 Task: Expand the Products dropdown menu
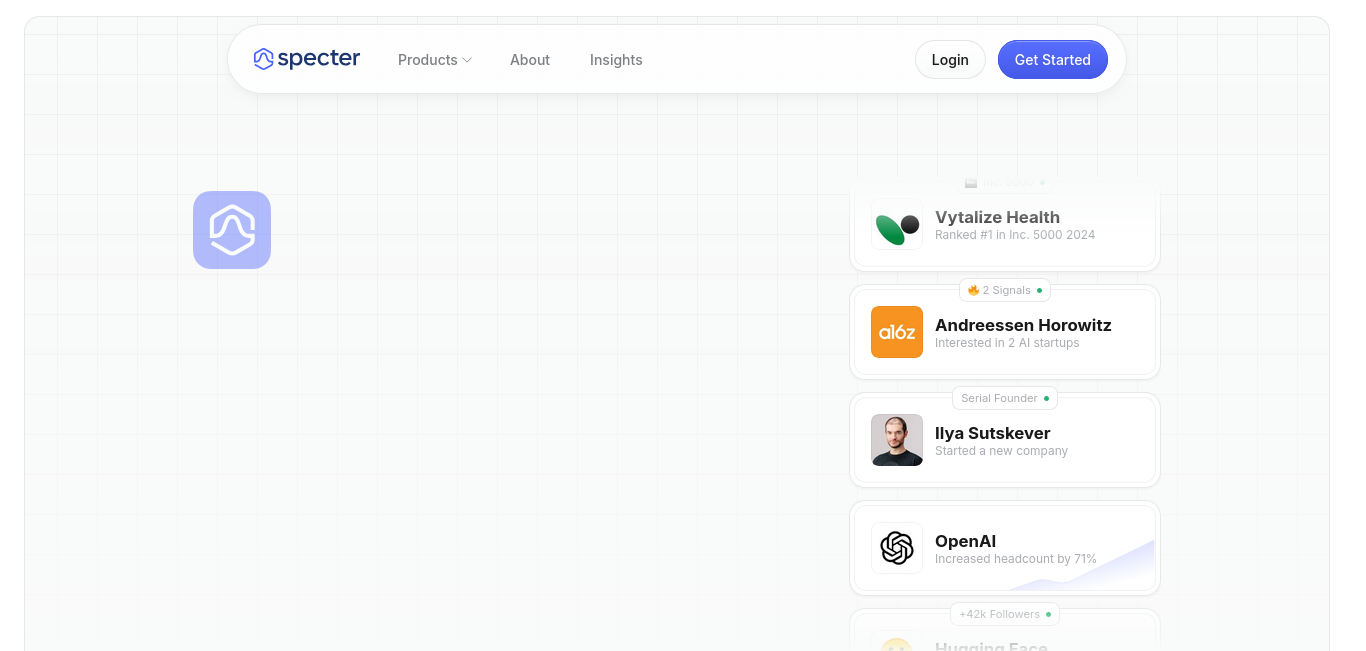click(435, 60)
